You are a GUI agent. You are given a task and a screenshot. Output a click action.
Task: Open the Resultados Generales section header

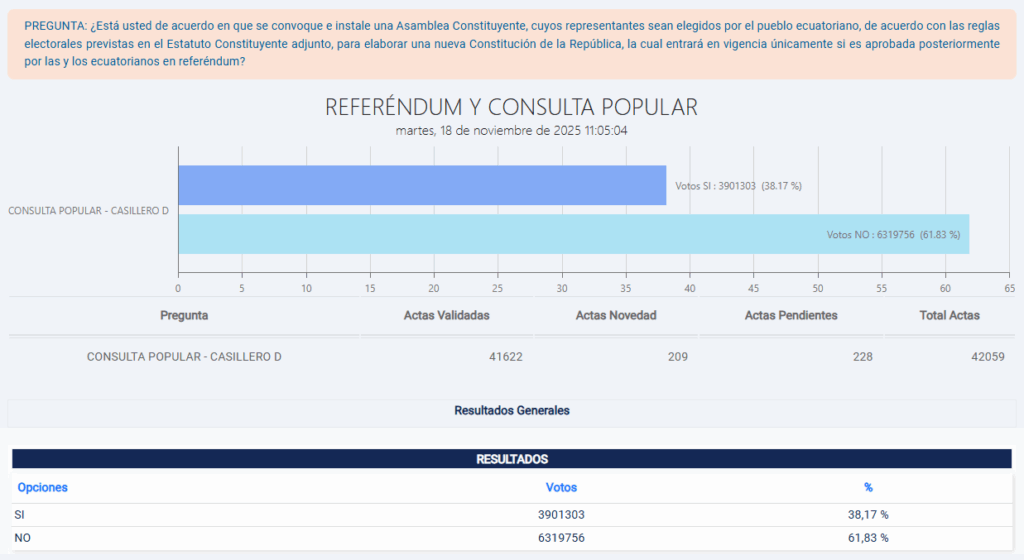tap(512, 410)
